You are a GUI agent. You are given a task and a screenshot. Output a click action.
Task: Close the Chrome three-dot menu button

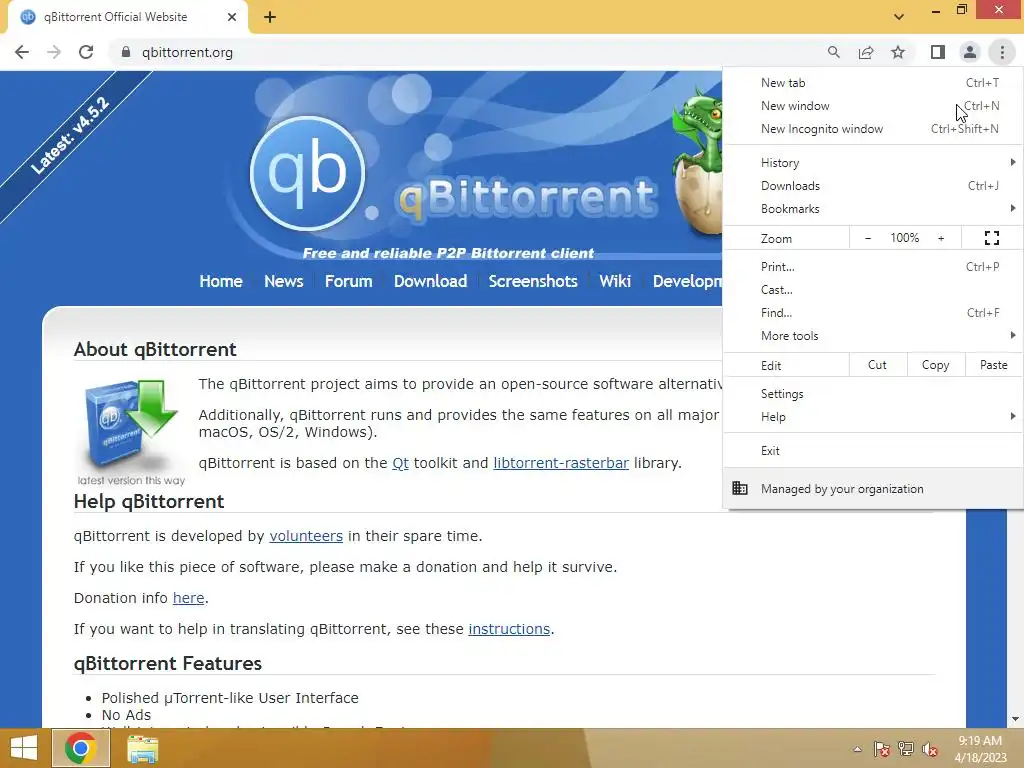point(1002,52)
